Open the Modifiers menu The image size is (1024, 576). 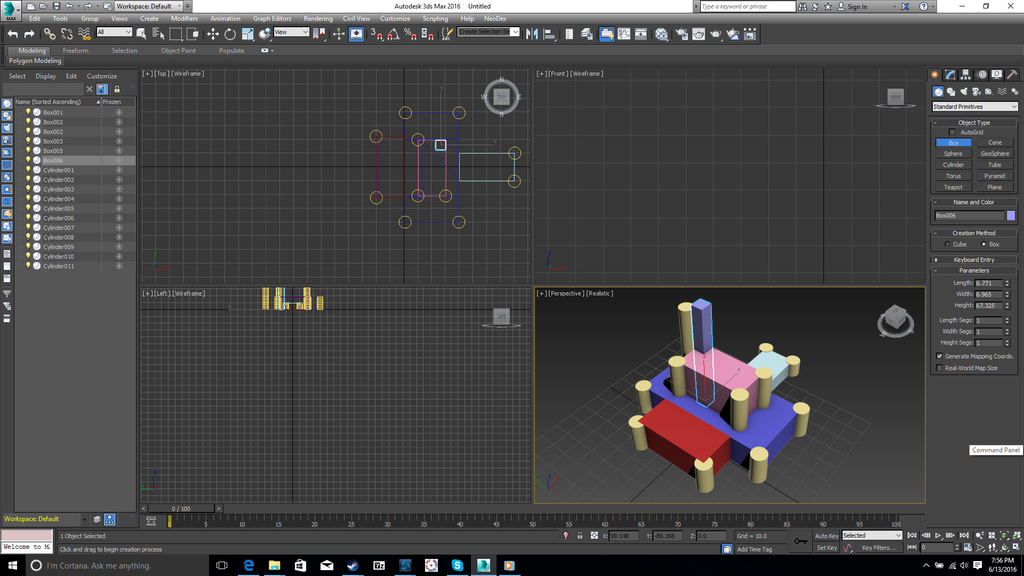184,18
